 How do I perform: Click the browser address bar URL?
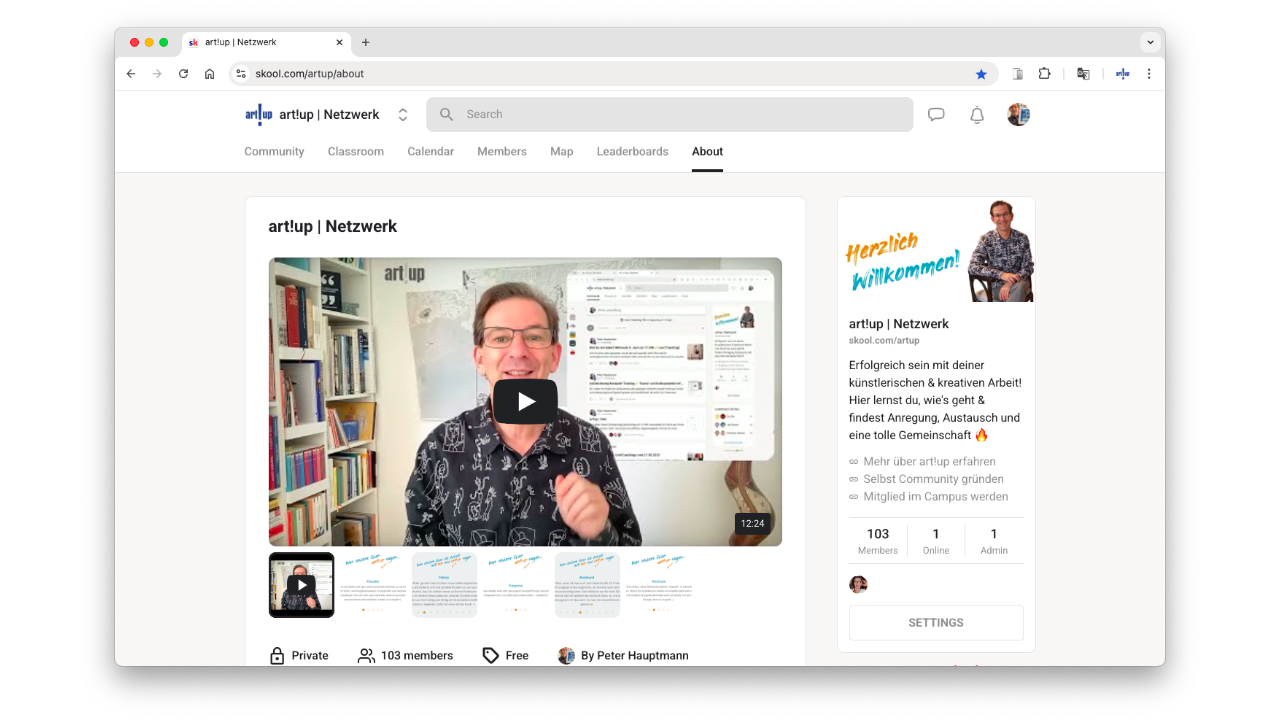309,74
